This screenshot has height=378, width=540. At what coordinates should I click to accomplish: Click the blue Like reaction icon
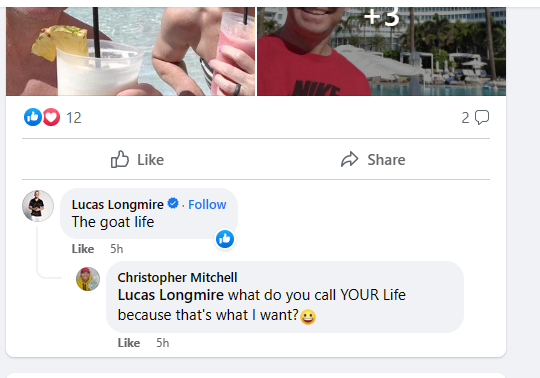click(33, 117)
